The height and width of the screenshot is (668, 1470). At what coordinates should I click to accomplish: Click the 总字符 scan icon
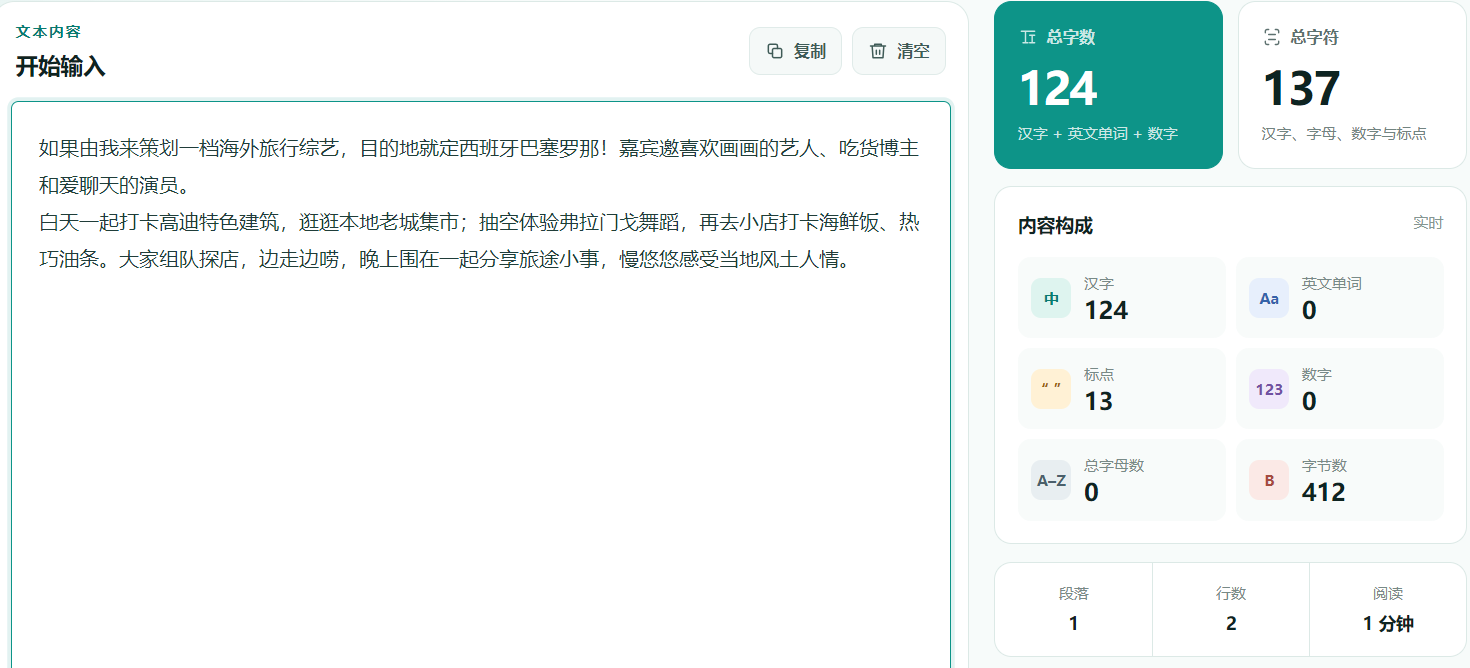[1272, 37]
